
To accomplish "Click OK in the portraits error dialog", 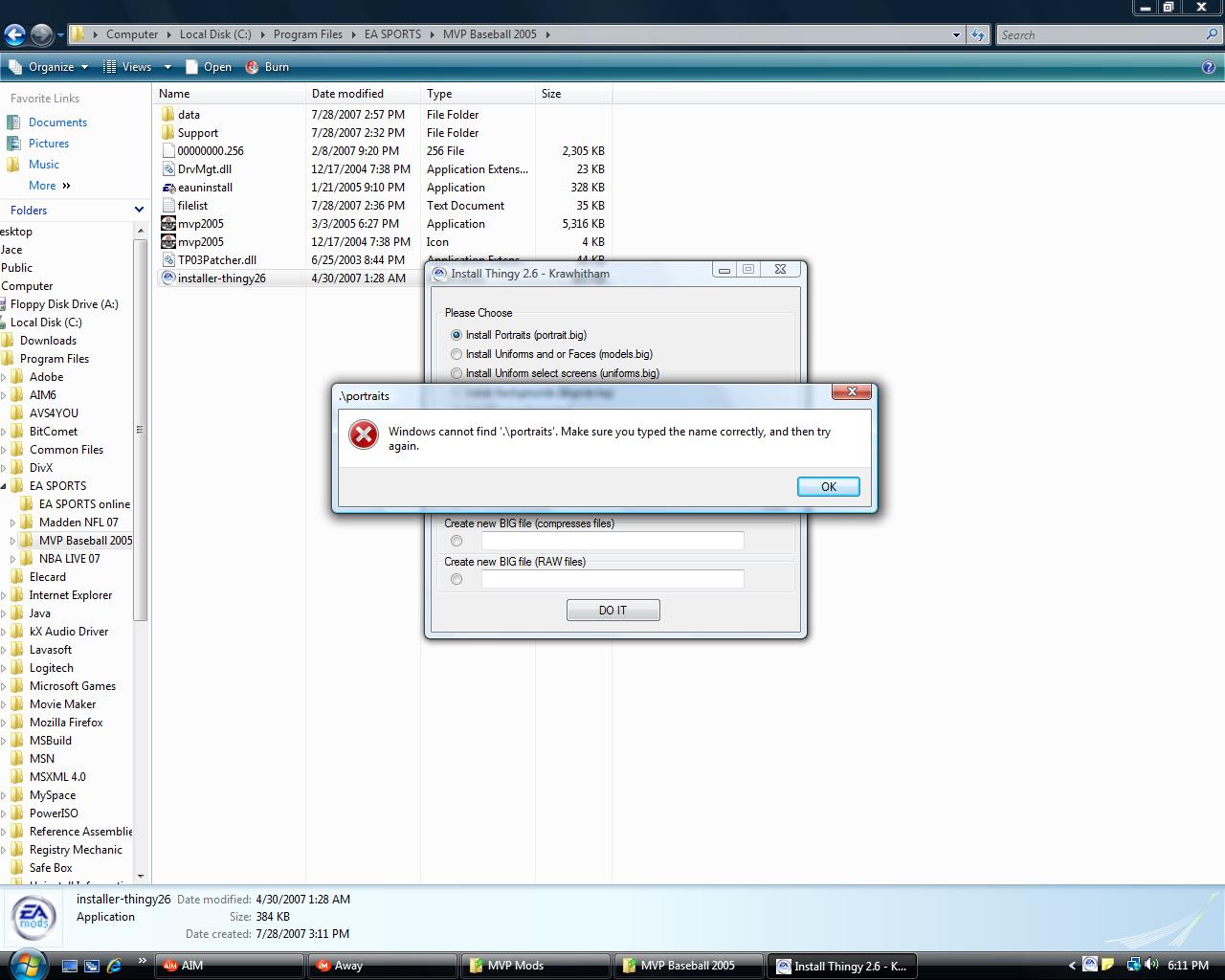I will (829, 486).
